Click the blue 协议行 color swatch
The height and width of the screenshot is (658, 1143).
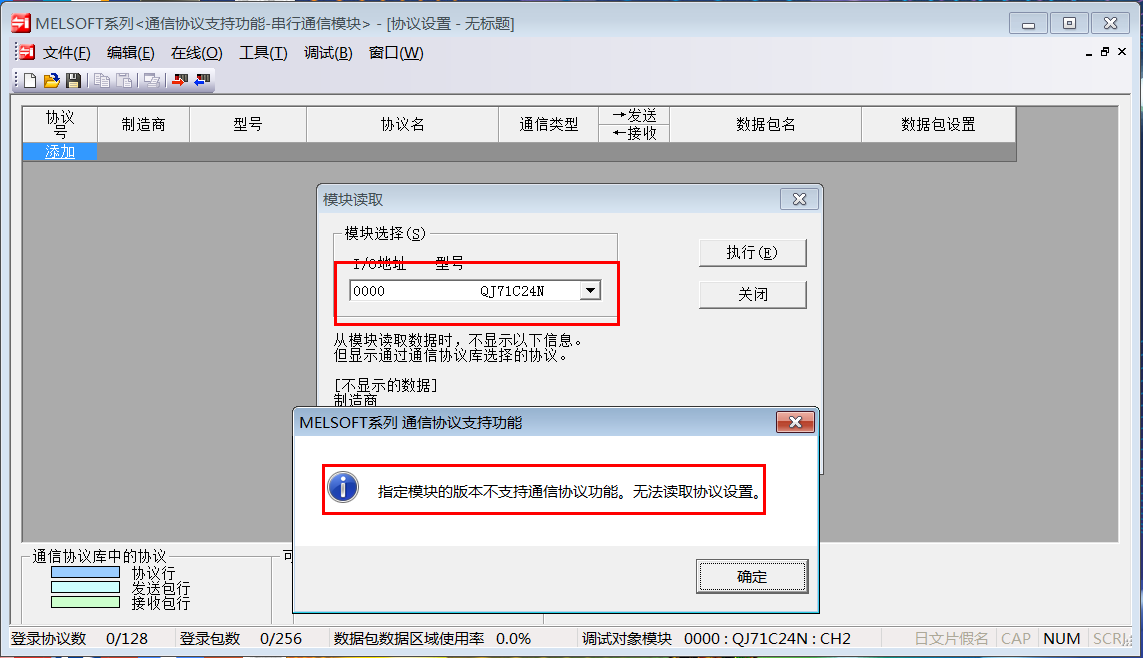(x=85, y=572)
